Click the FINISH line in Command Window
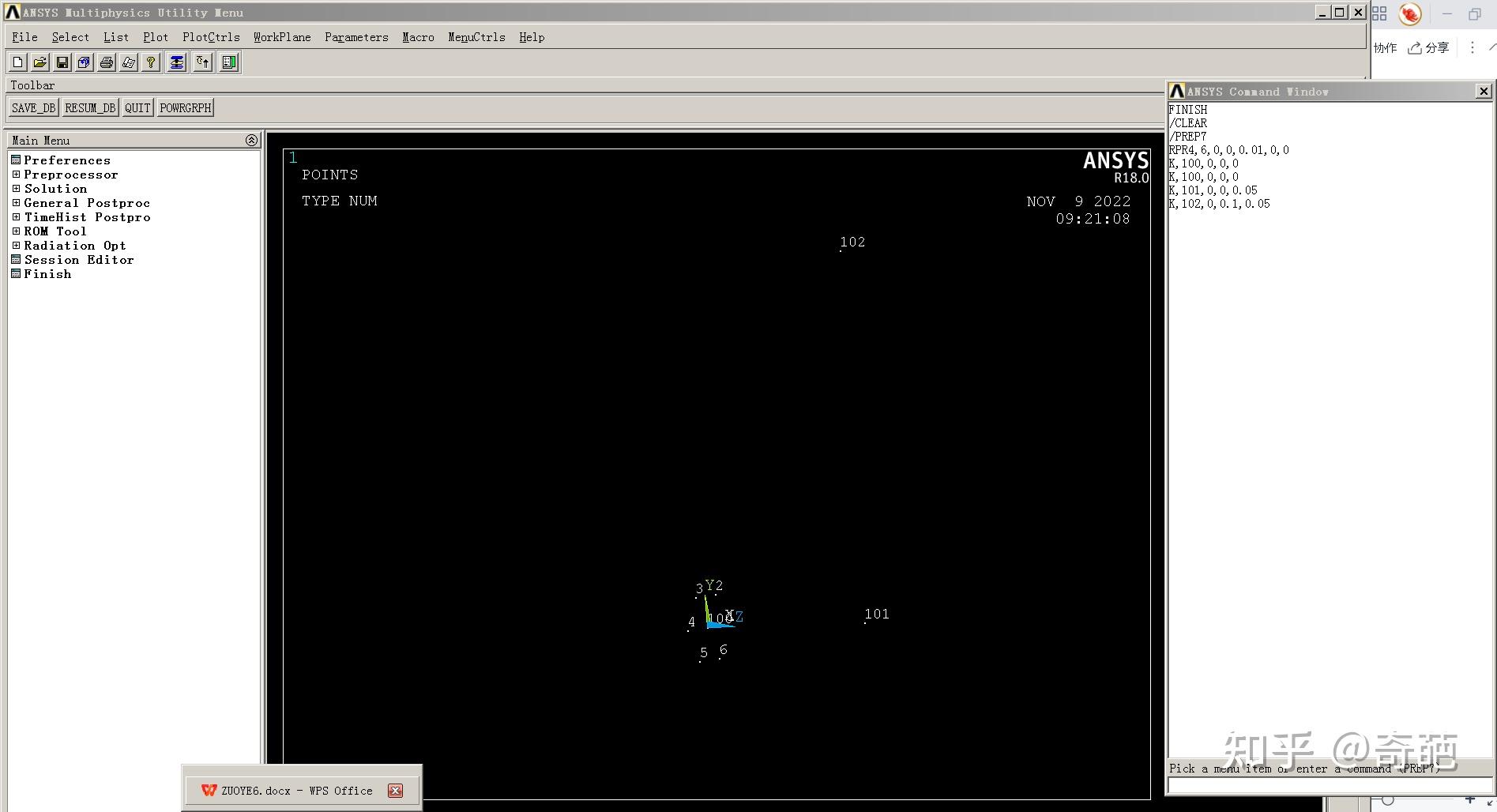The height and width of the screenshot is (812, 1497). pyautogui.click(x=1187, y=110)
